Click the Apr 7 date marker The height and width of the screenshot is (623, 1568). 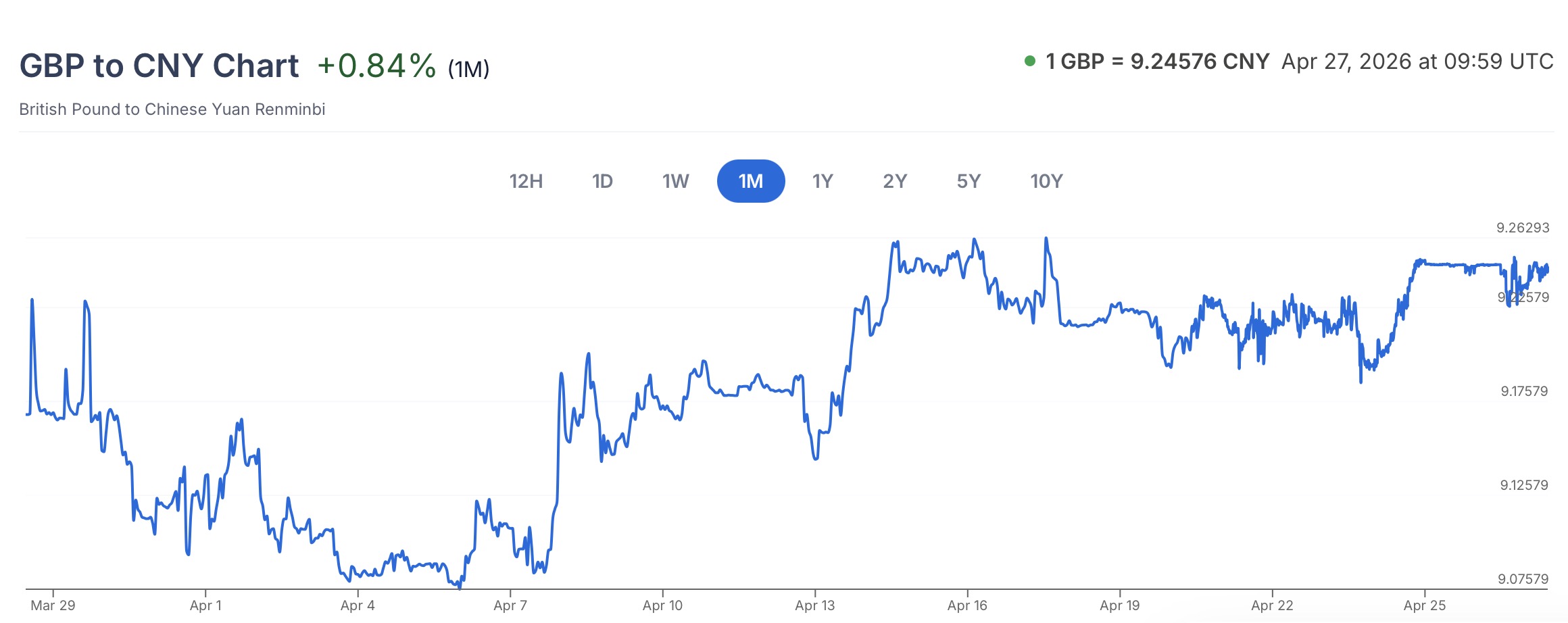coord(510,605)
